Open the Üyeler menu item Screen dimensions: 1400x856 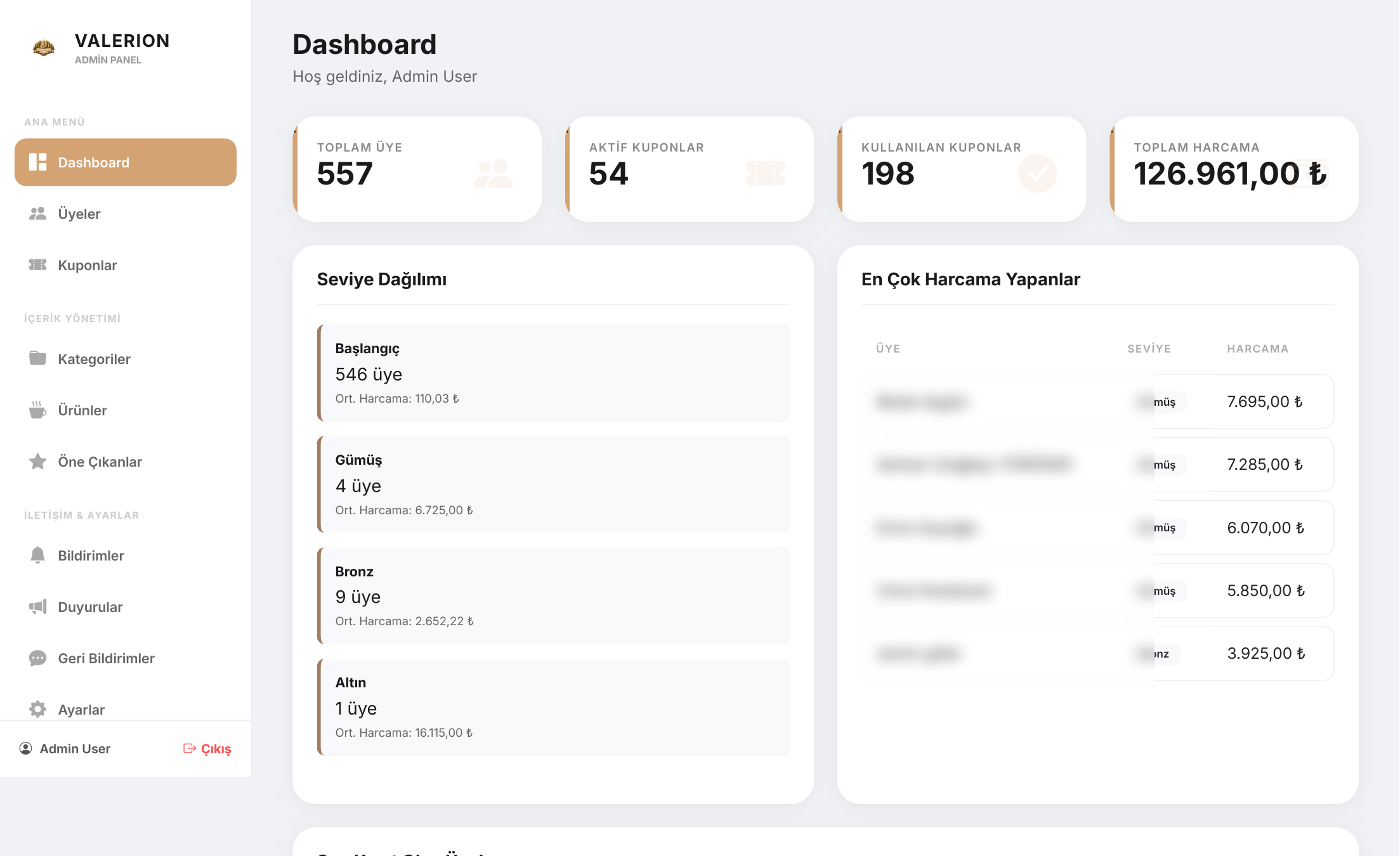pos(126,214)
